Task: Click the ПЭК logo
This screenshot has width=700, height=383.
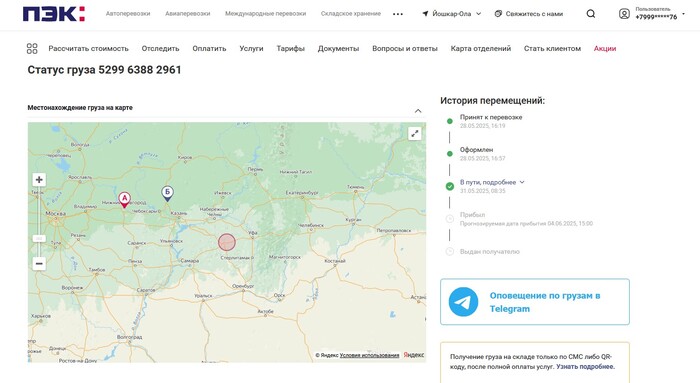Action: [x=54, y=14]
